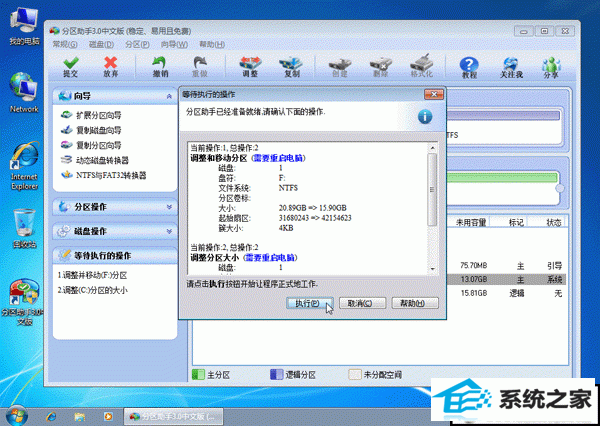Click the purple partition bar in disk map
Image resolution: width=600 pixels, height=426 pixels.
503,116
